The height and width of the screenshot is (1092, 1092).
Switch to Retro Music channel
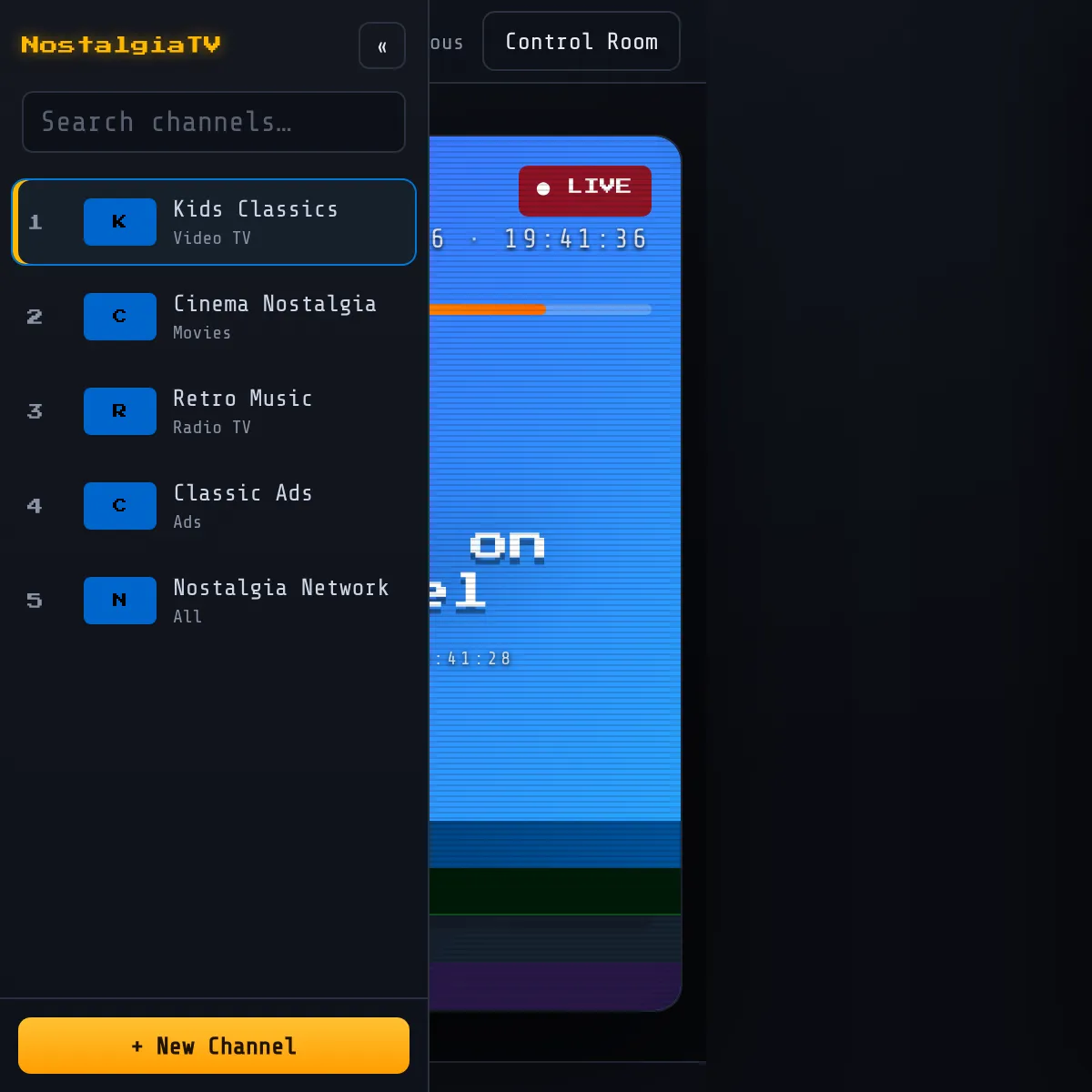[x=214, y=411]
